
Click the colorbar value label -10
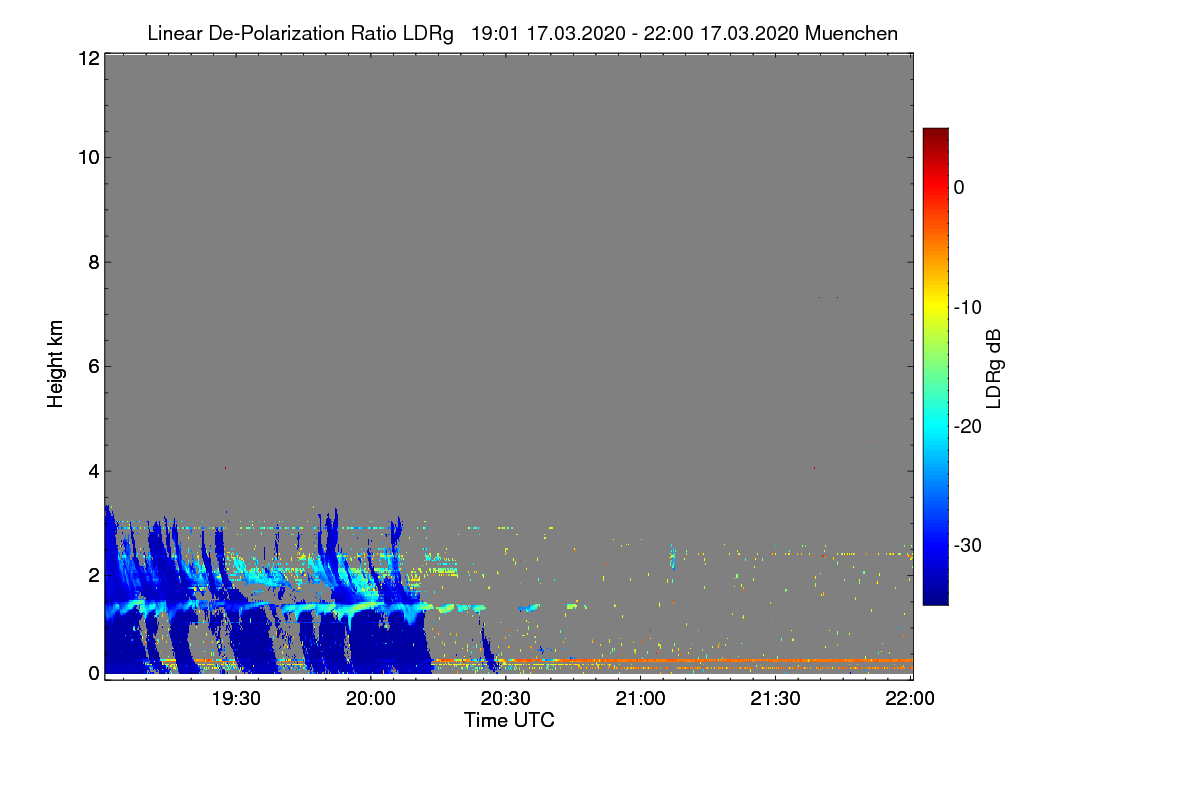click(967, 307)
